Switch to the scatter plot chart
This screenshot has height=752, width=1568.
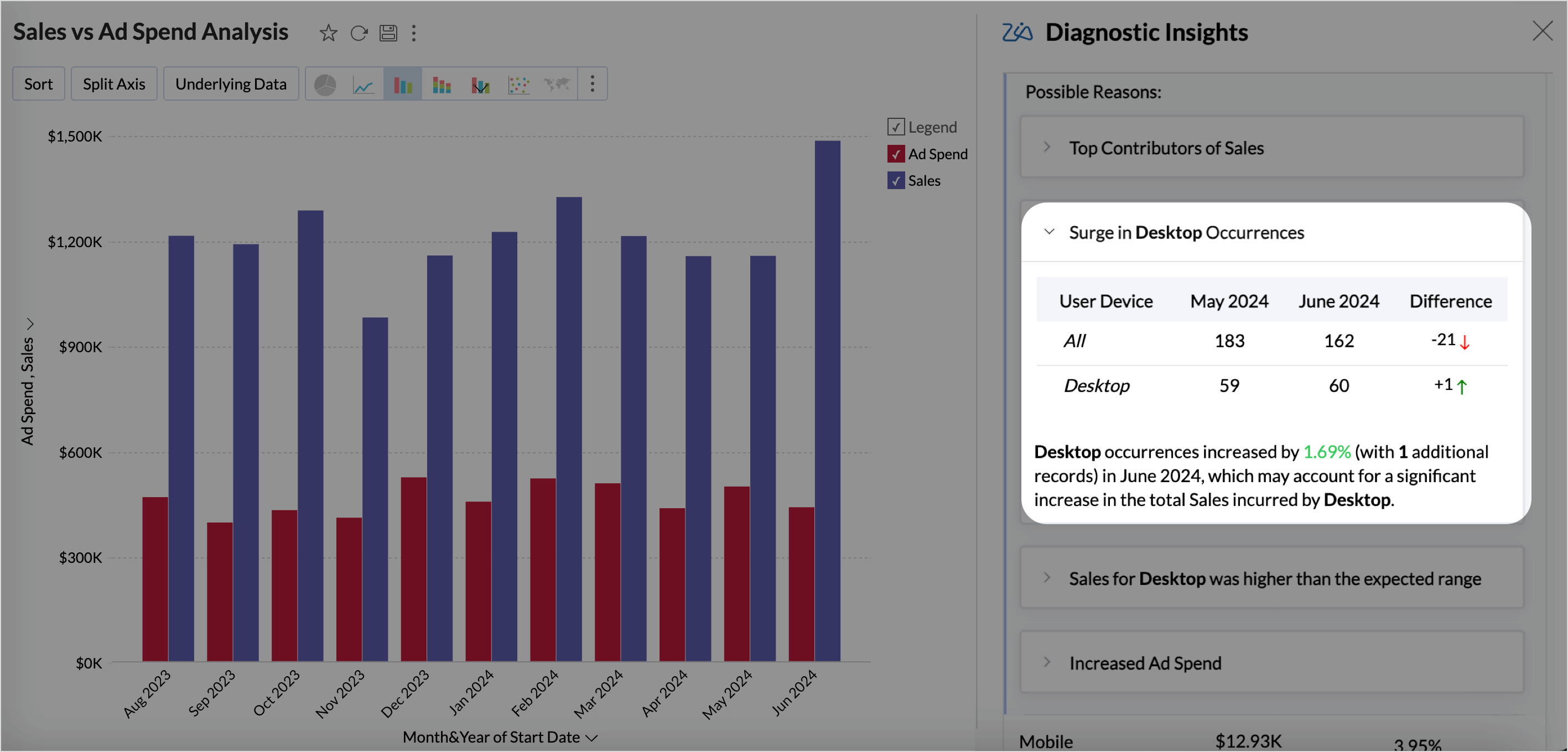point(518,85)
